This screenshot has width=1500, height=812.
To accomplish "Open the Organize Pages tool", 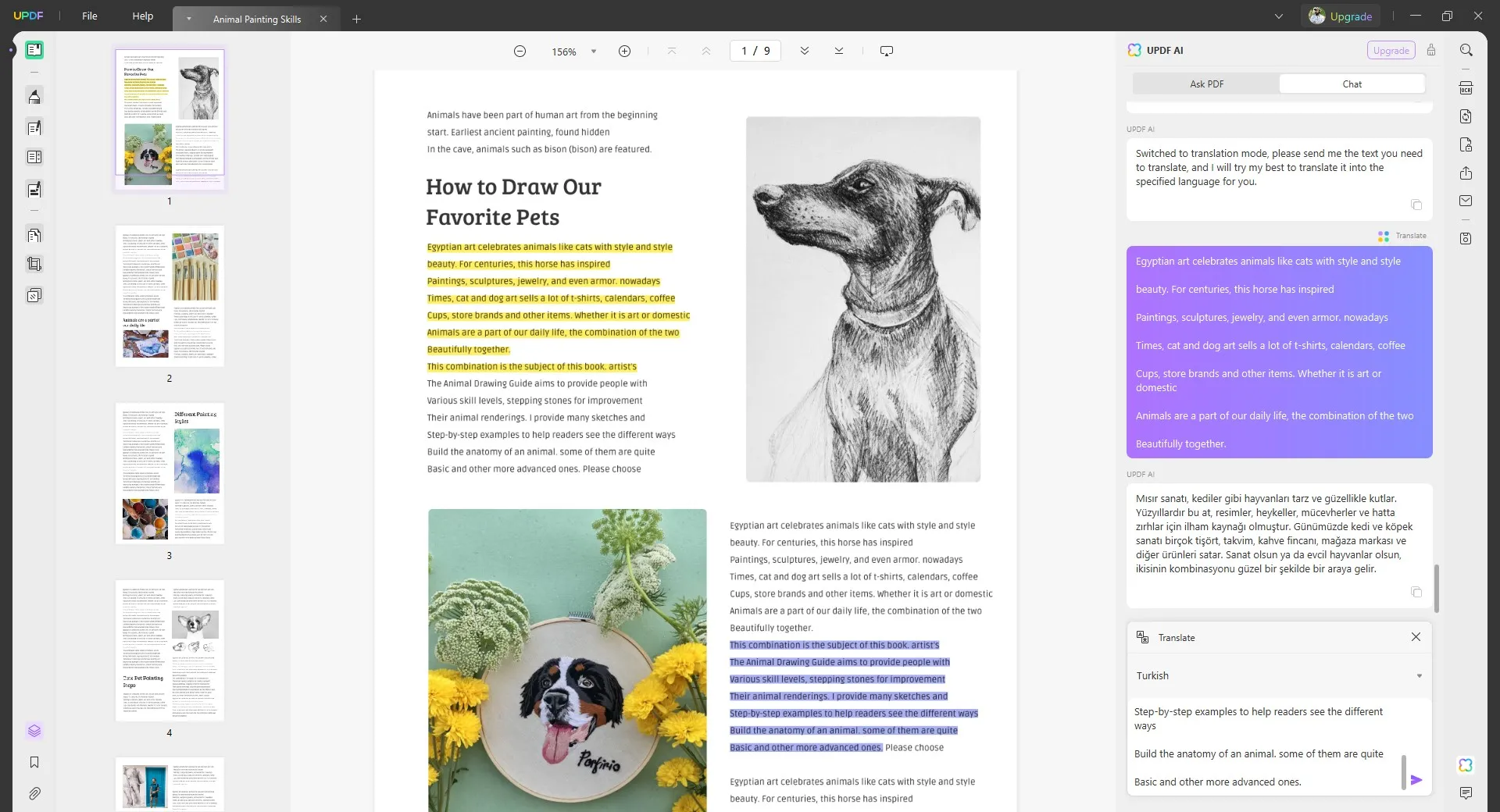I will click(x=34, y=158).
